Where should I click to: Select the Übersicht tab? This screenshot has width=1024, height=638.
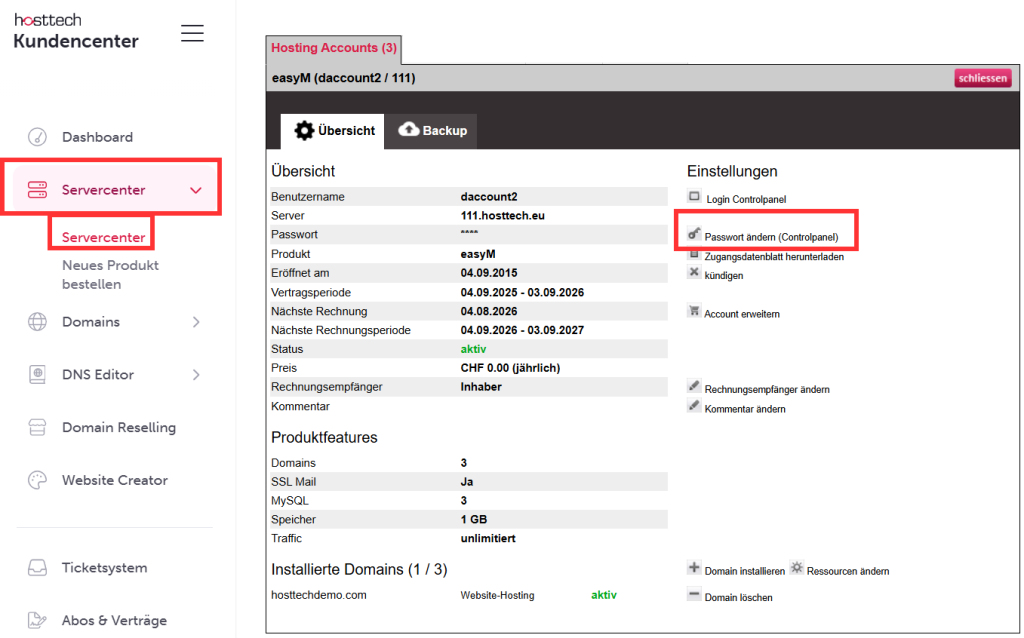point(334,131)
